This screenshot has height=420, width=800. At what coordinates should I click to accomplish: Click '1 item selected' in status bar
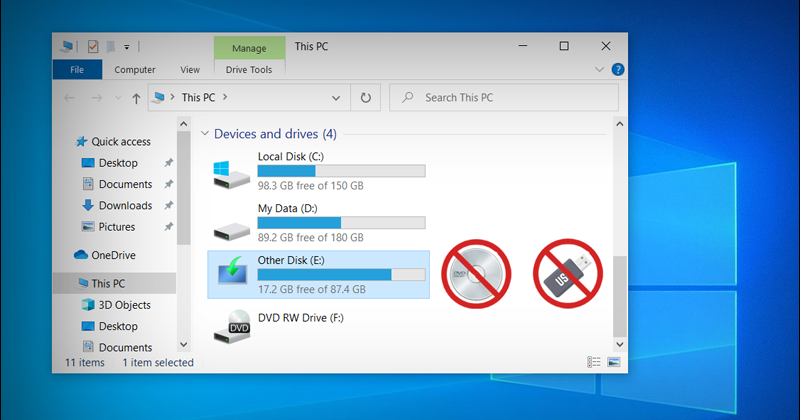click(x=158, y=362)
